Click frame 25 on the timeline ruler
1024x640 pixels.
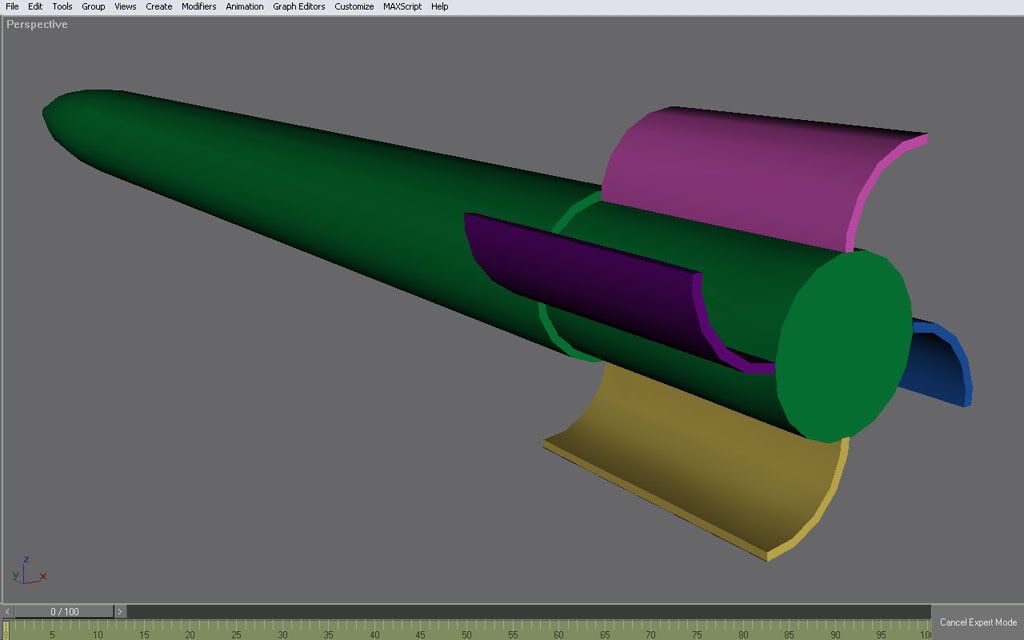(x=236, y=634)
